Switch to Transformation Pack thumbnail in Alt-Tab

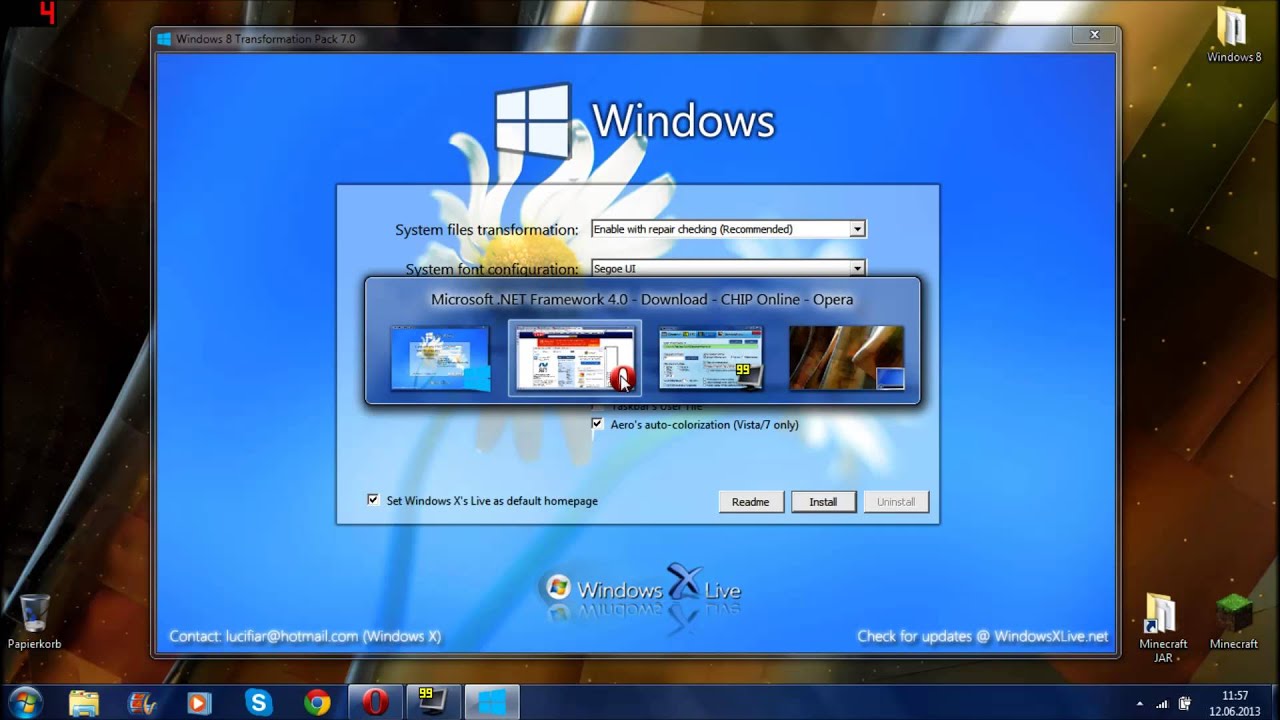441,357
